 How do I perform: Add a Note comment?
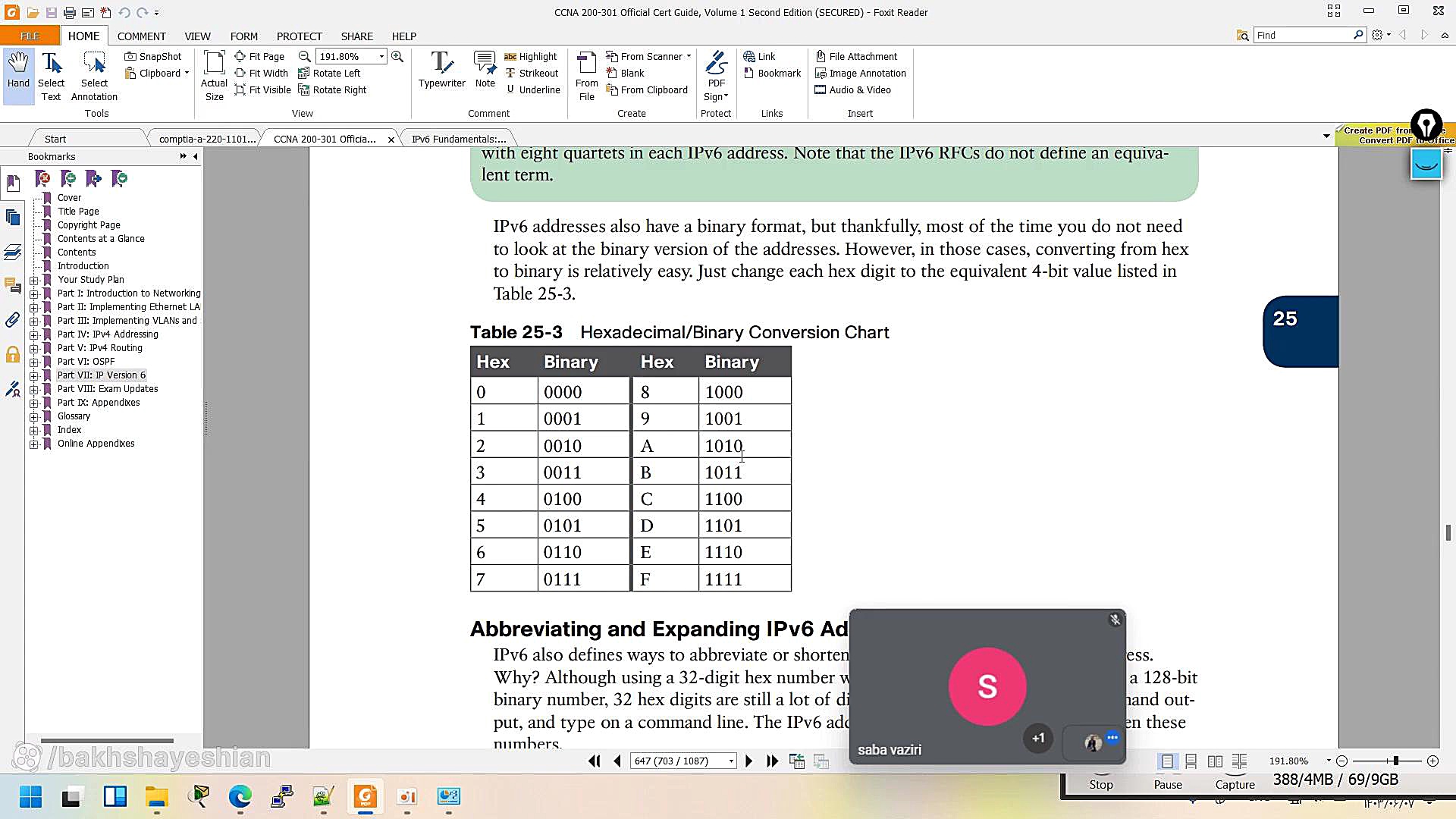coord(485,70)
